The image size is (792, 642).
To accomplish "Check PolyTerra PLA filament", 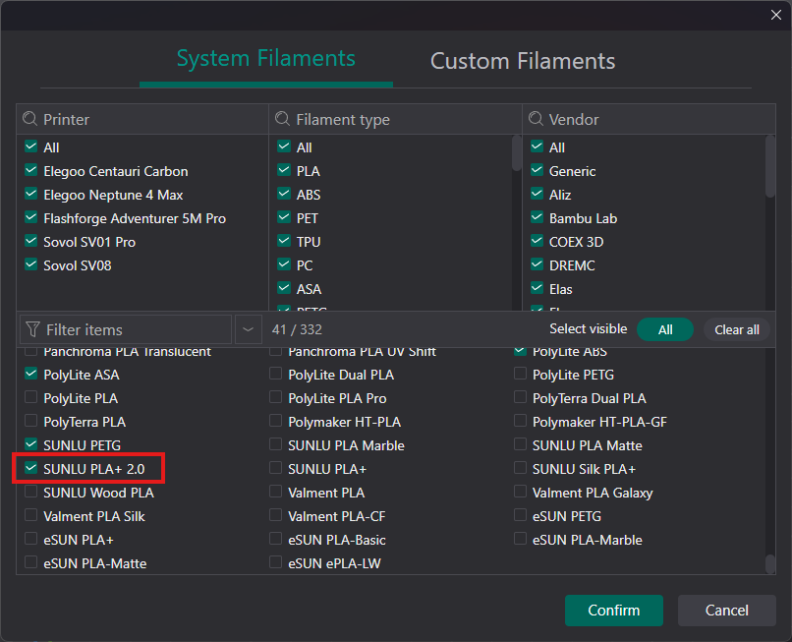I will pos(31,421).
